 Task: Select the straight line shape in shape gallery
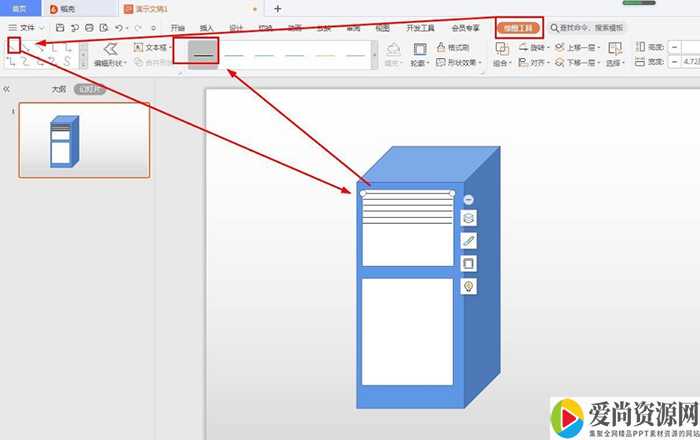pos(13,46)
